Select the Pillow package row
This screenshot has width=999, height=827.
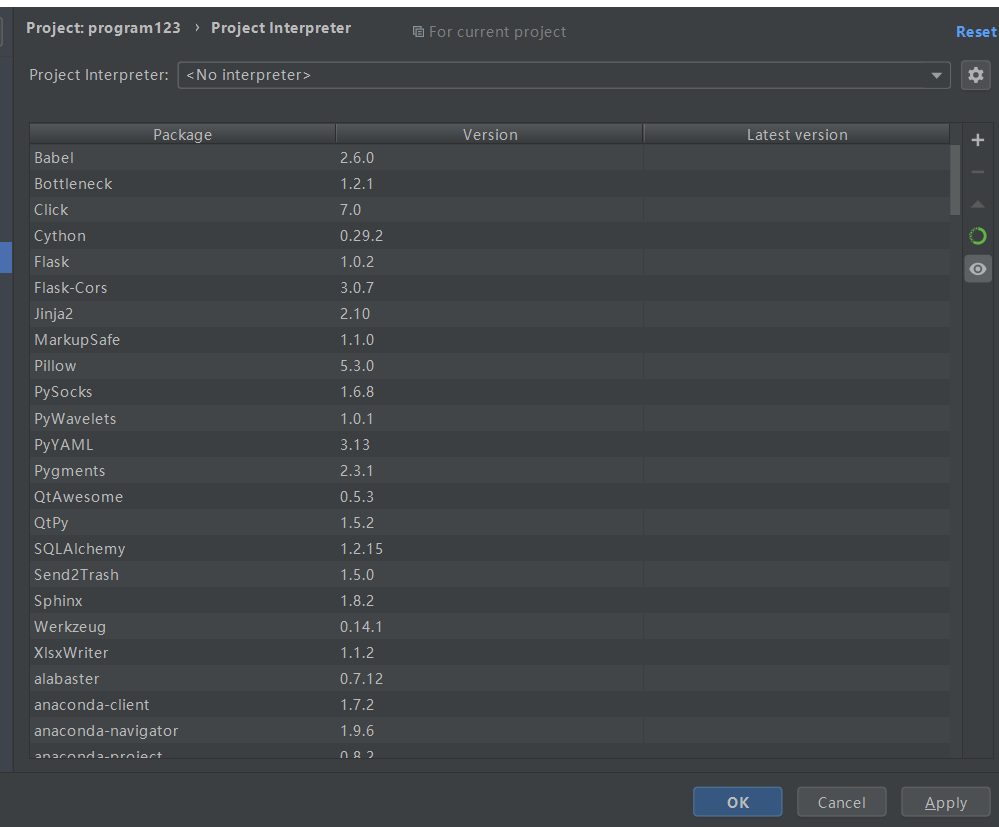tap(489, 366)
